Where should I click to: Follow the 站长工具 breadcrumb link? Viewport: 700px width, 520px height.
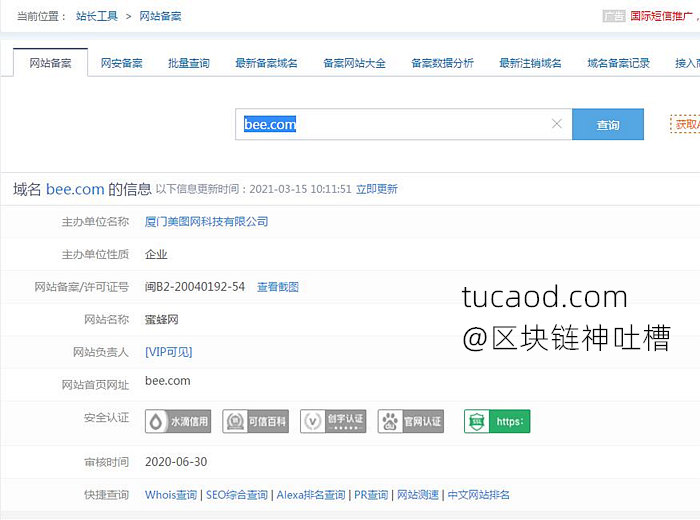[97, 17]
